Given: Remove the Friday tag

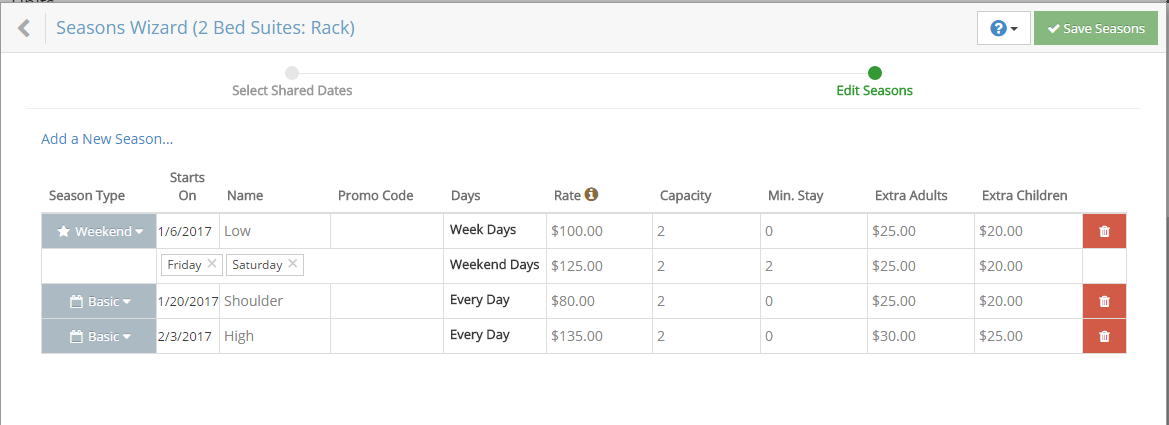Looking at the screenshot, I should [x=212, y=265].
